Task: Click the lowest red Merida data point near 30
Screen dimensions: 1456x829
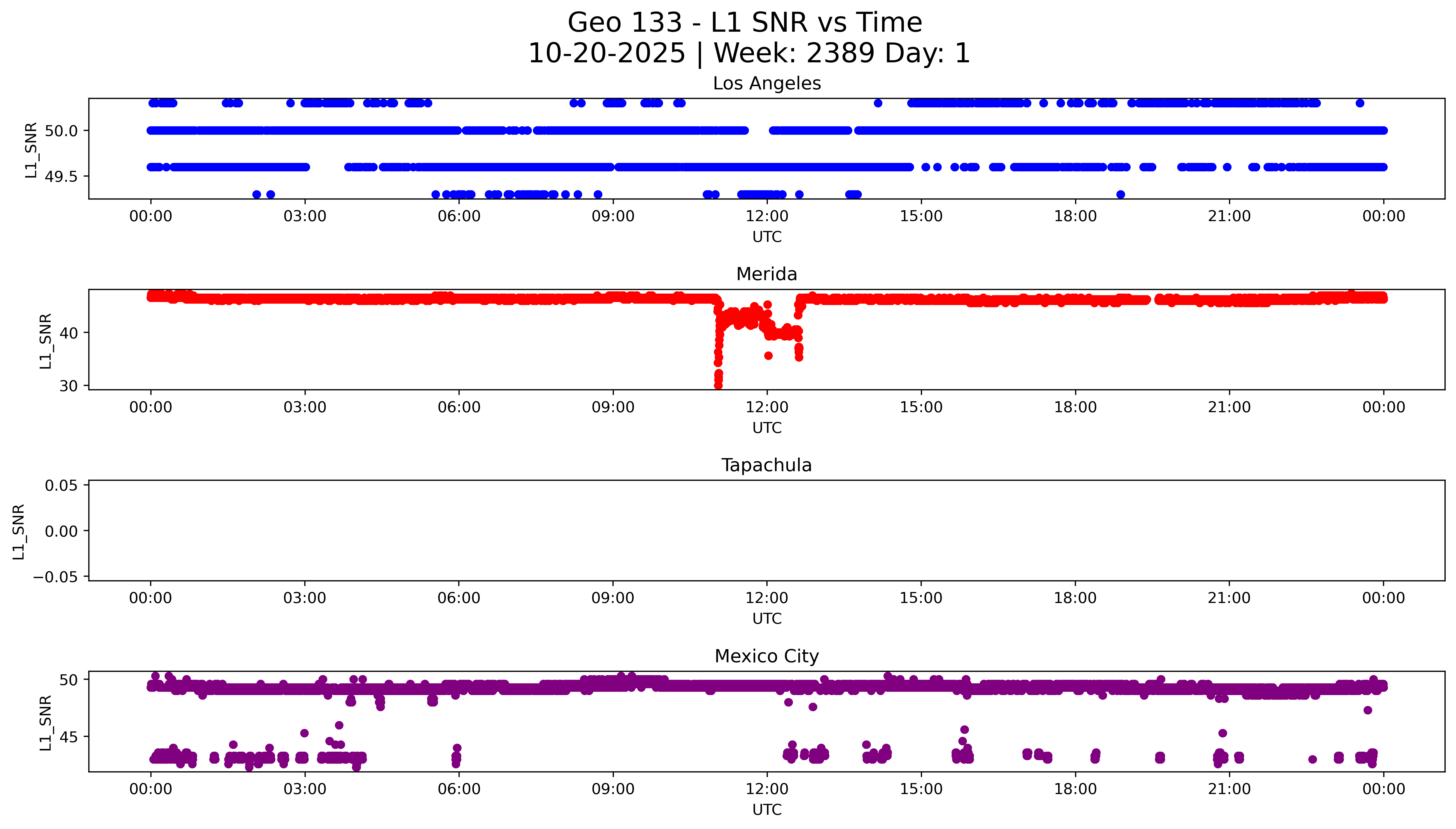Action: tap(718, 385)
